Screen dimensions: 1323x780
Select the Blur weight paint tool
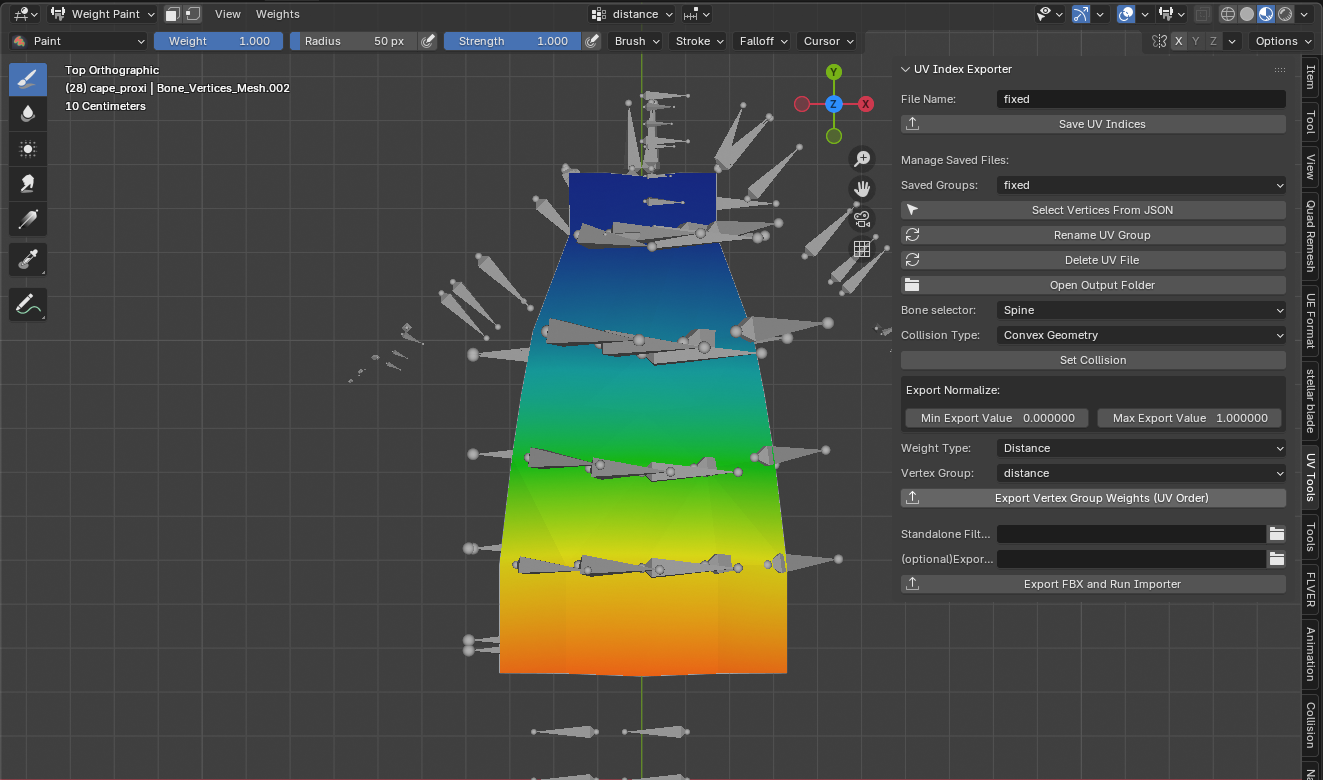[28, 113]
